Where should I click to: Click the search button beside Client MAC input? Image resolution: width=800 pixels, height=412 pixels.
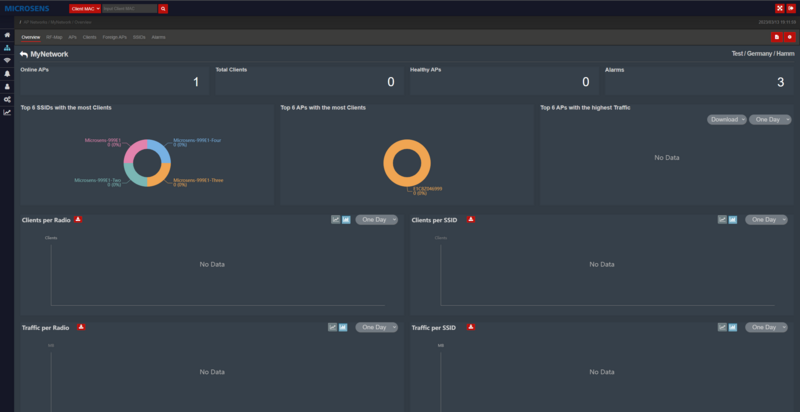(163, 8)
